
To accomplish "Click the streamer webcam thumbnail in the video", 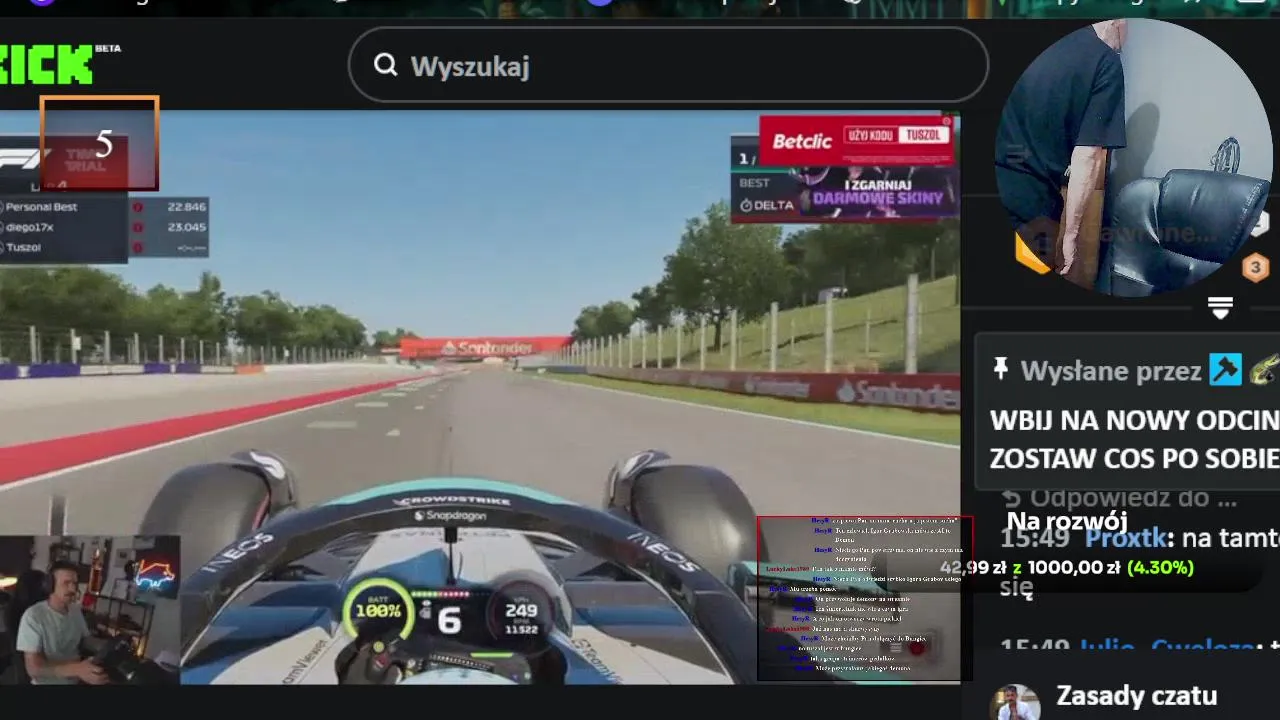I will tap(90, 610).
